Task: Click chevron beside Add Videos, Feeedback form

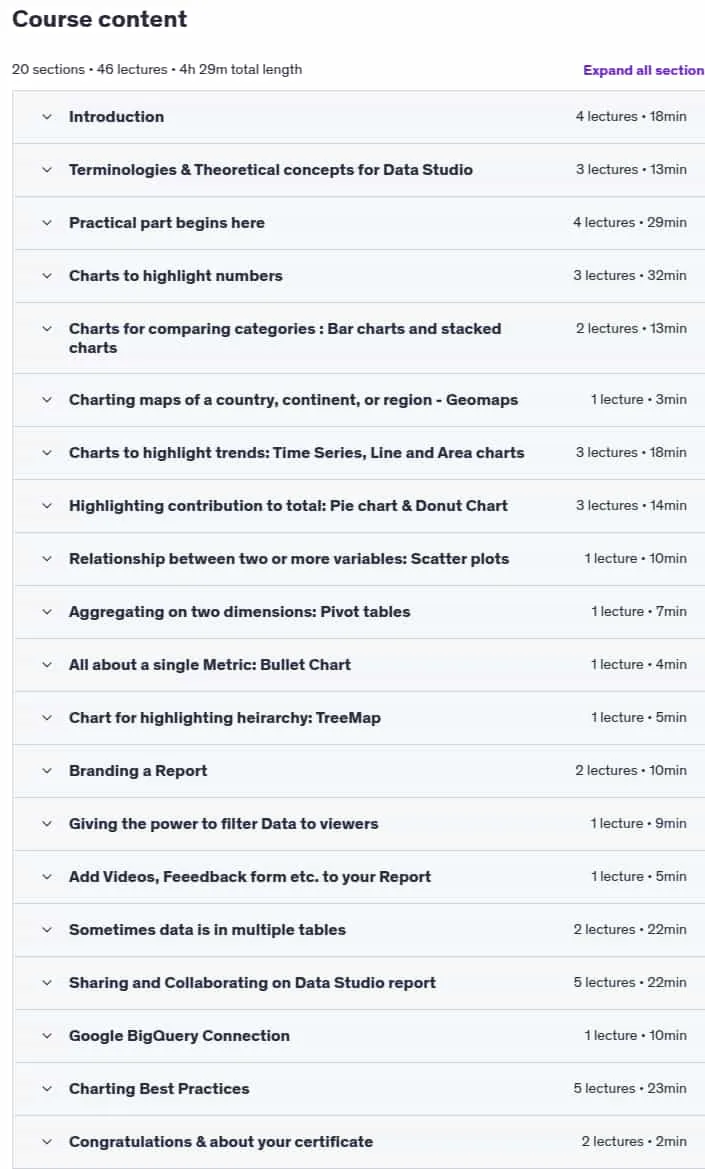Action: 47,877
